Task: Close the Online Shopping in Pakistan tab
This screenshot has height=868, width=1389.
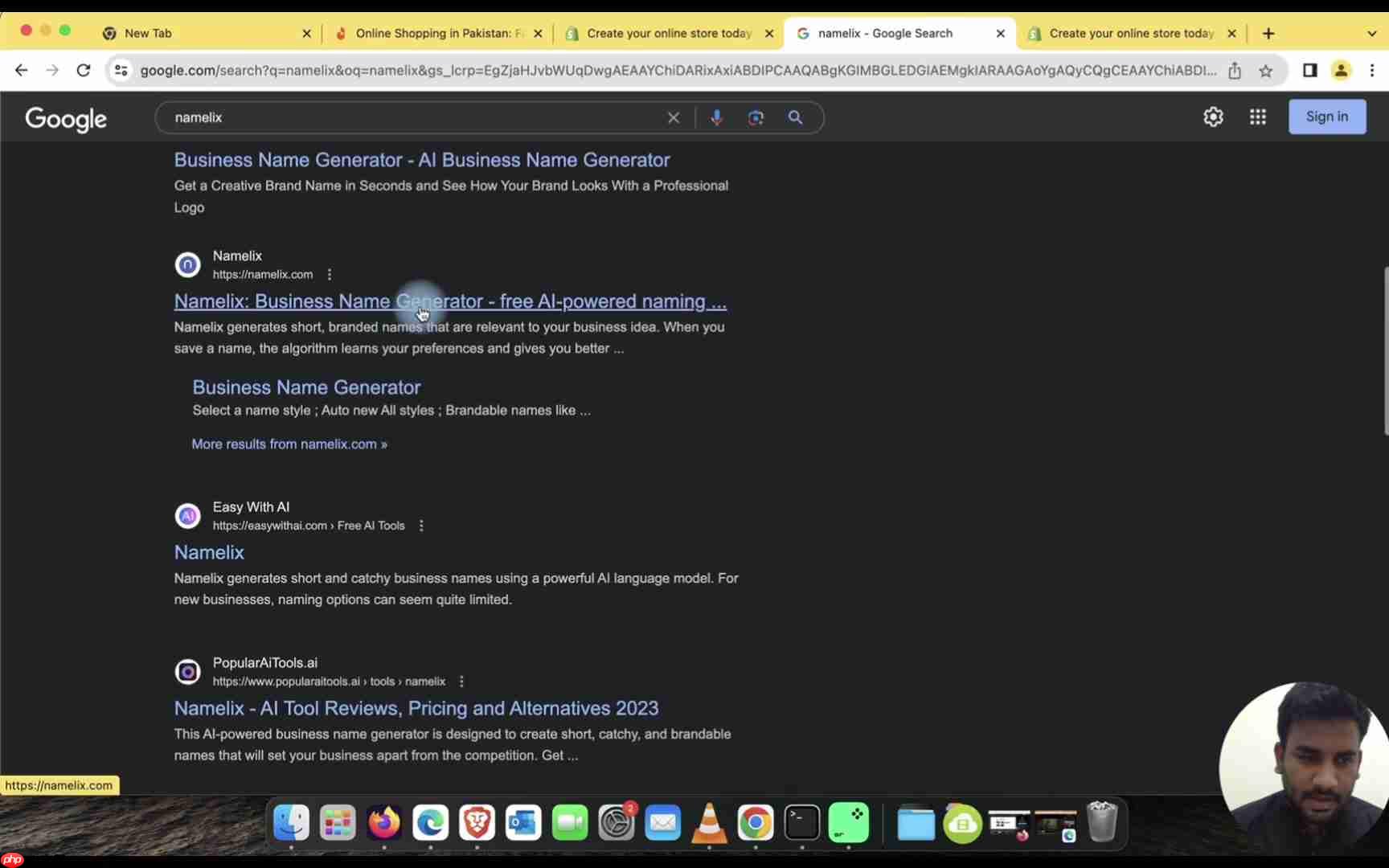Action: tap(538, 33)
